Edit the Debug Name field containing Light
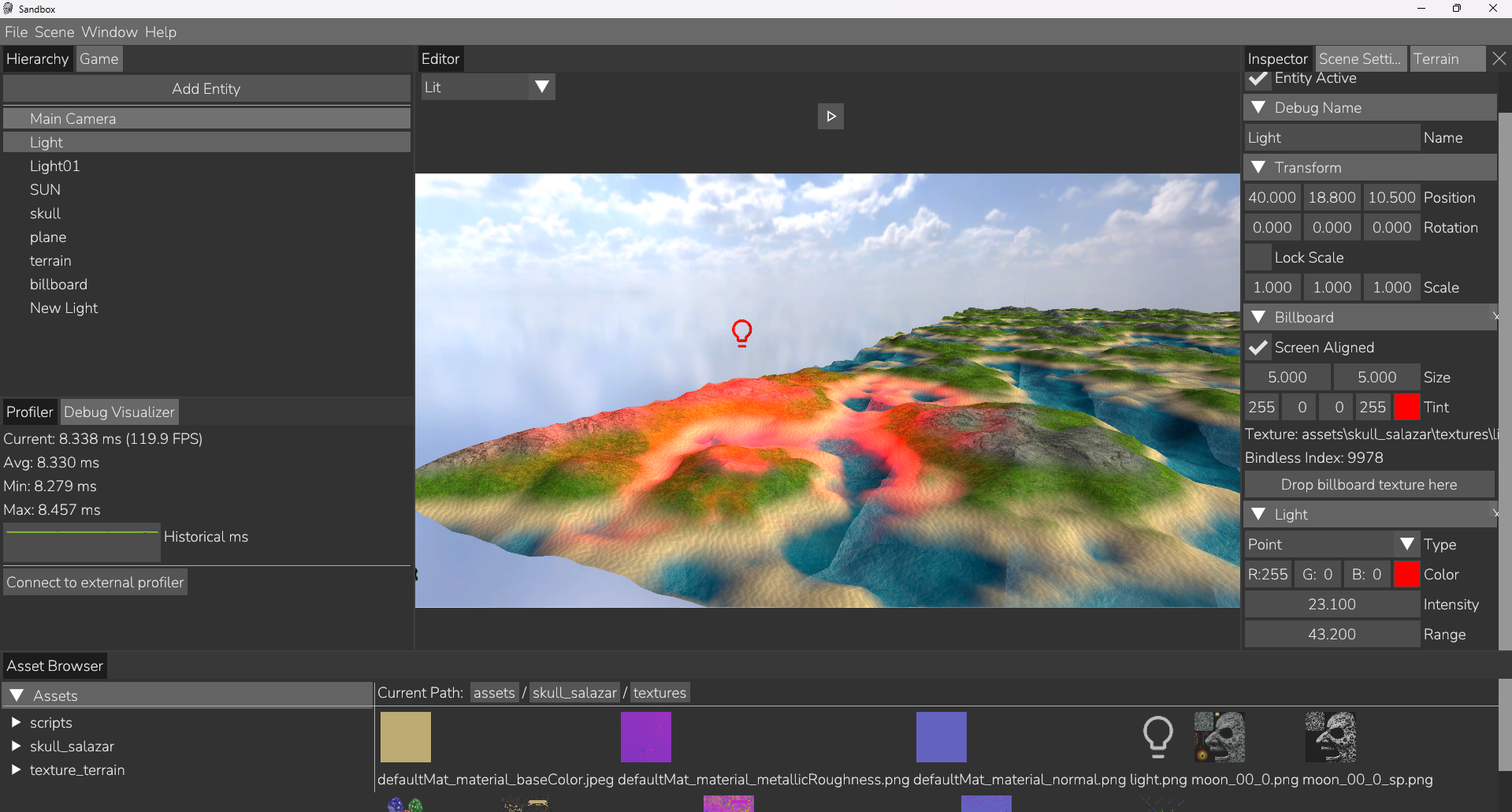Image resolution: width=1512 pixels, height=812 pixels. (1332, 138)
